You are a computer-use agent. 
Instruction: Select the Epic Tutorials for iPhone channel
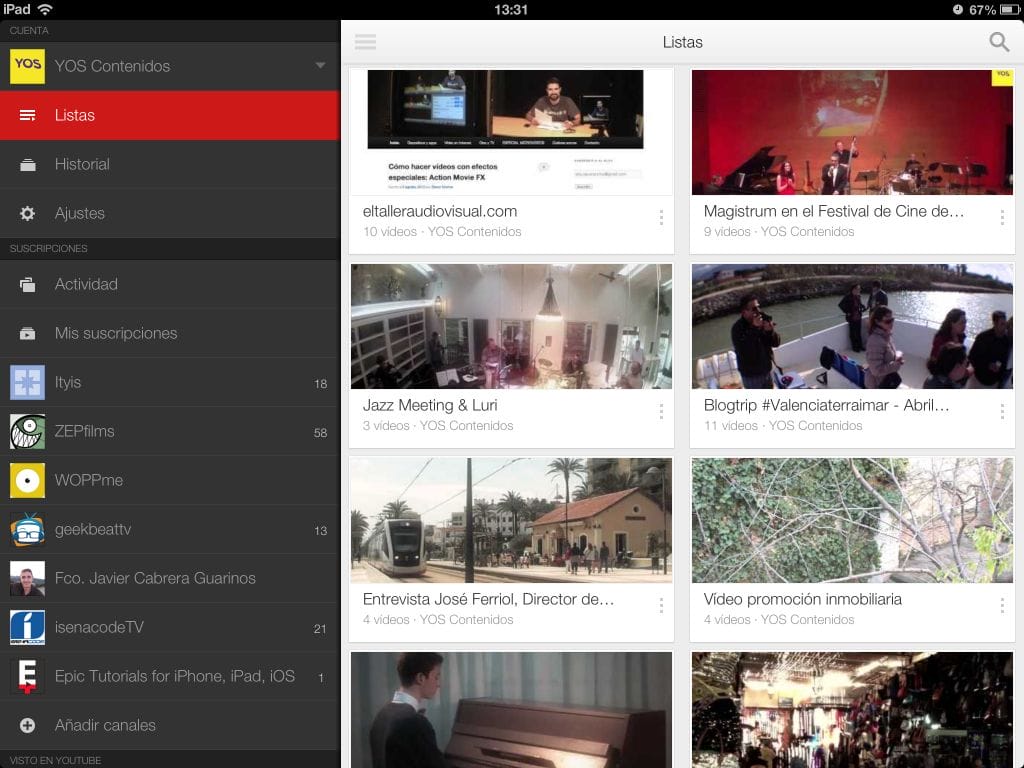(27, 676)
